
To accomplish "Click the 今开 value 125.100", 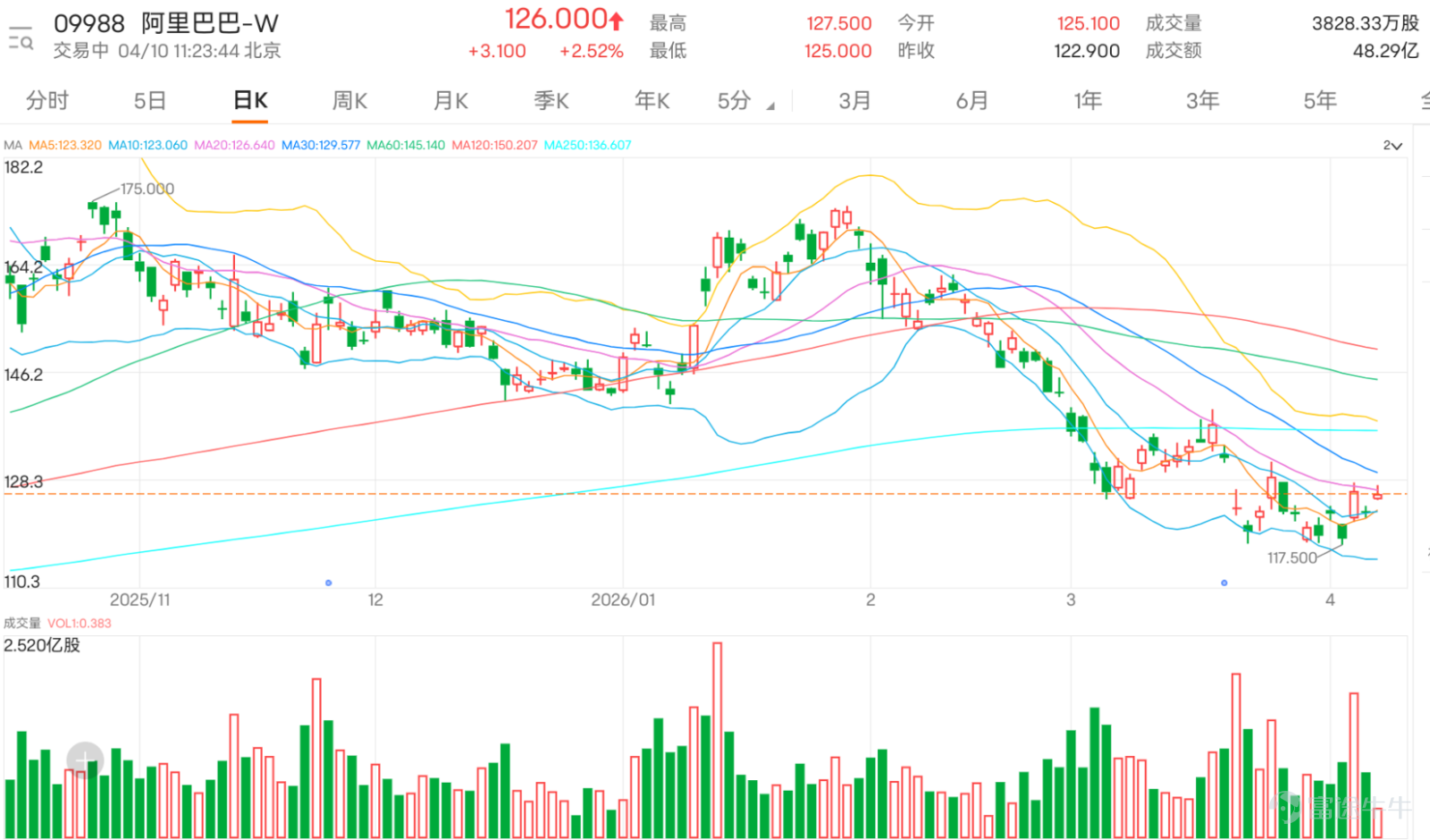I will click(x=1088, y=23).
